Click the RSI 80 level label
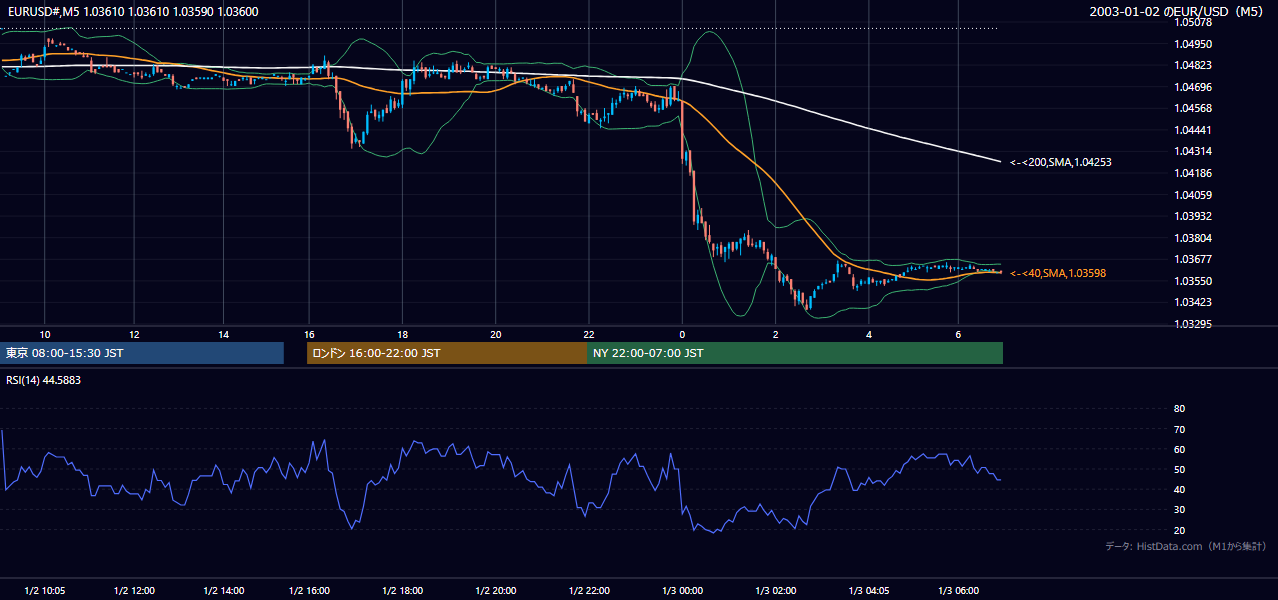The height and width of the screenshot is (600, 1278). [1179, 409]
